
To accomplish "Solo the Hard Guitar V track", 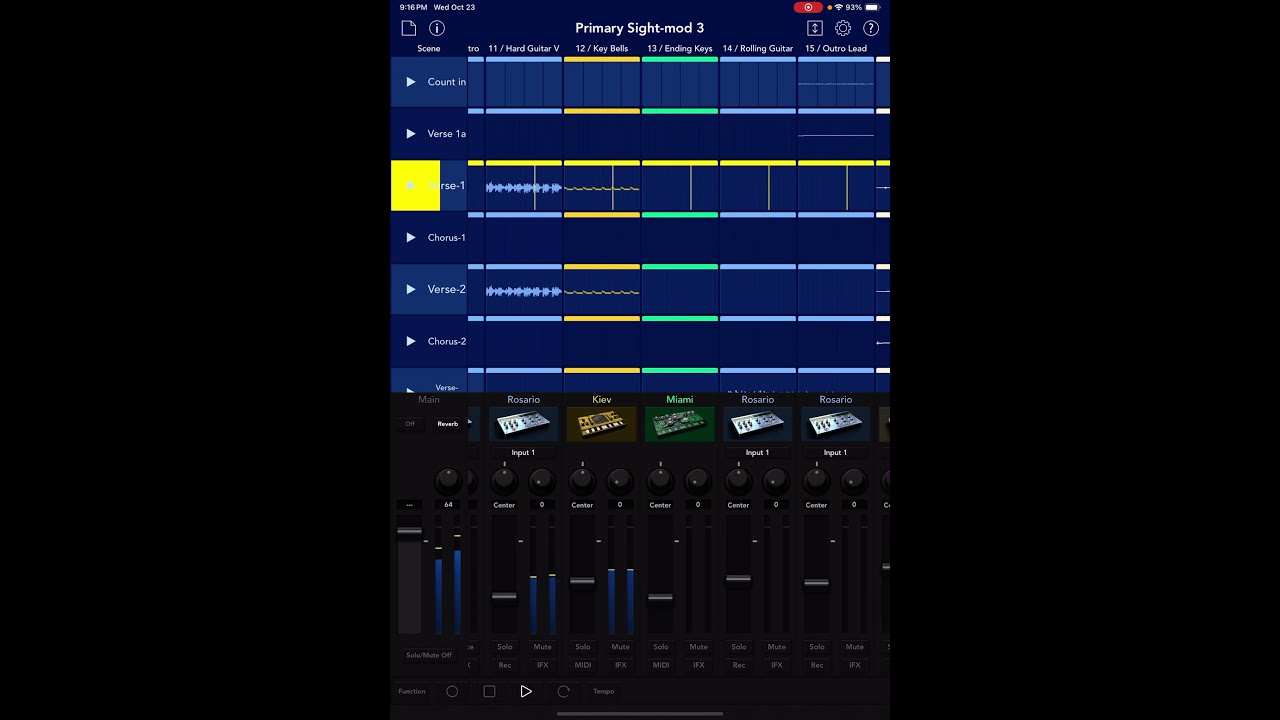I will (505, 647).
